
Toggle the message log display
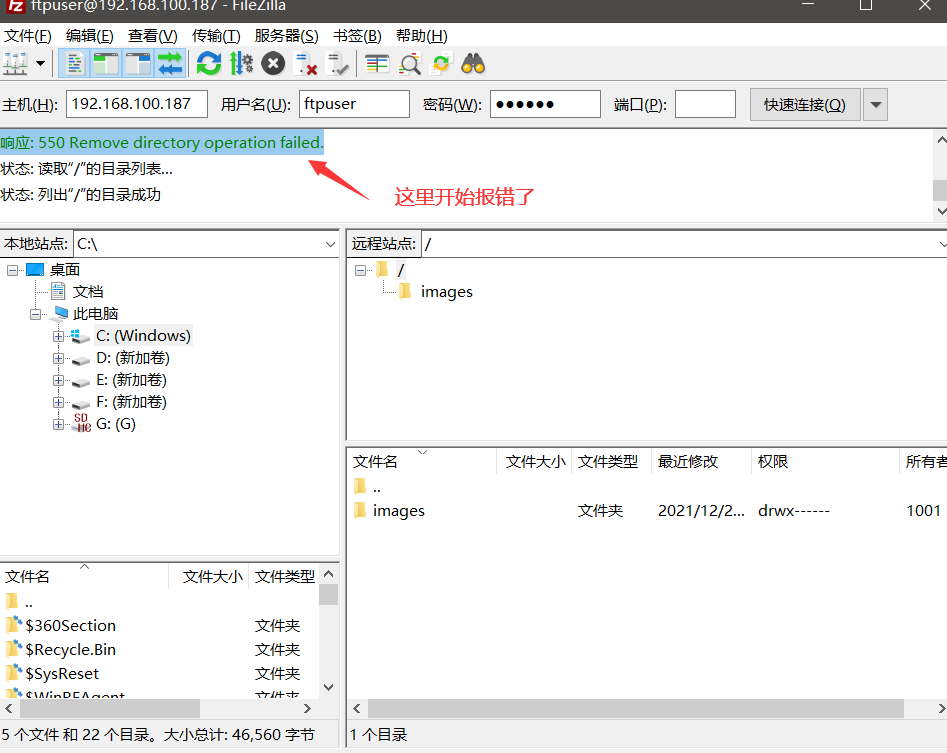click(75, 63)
